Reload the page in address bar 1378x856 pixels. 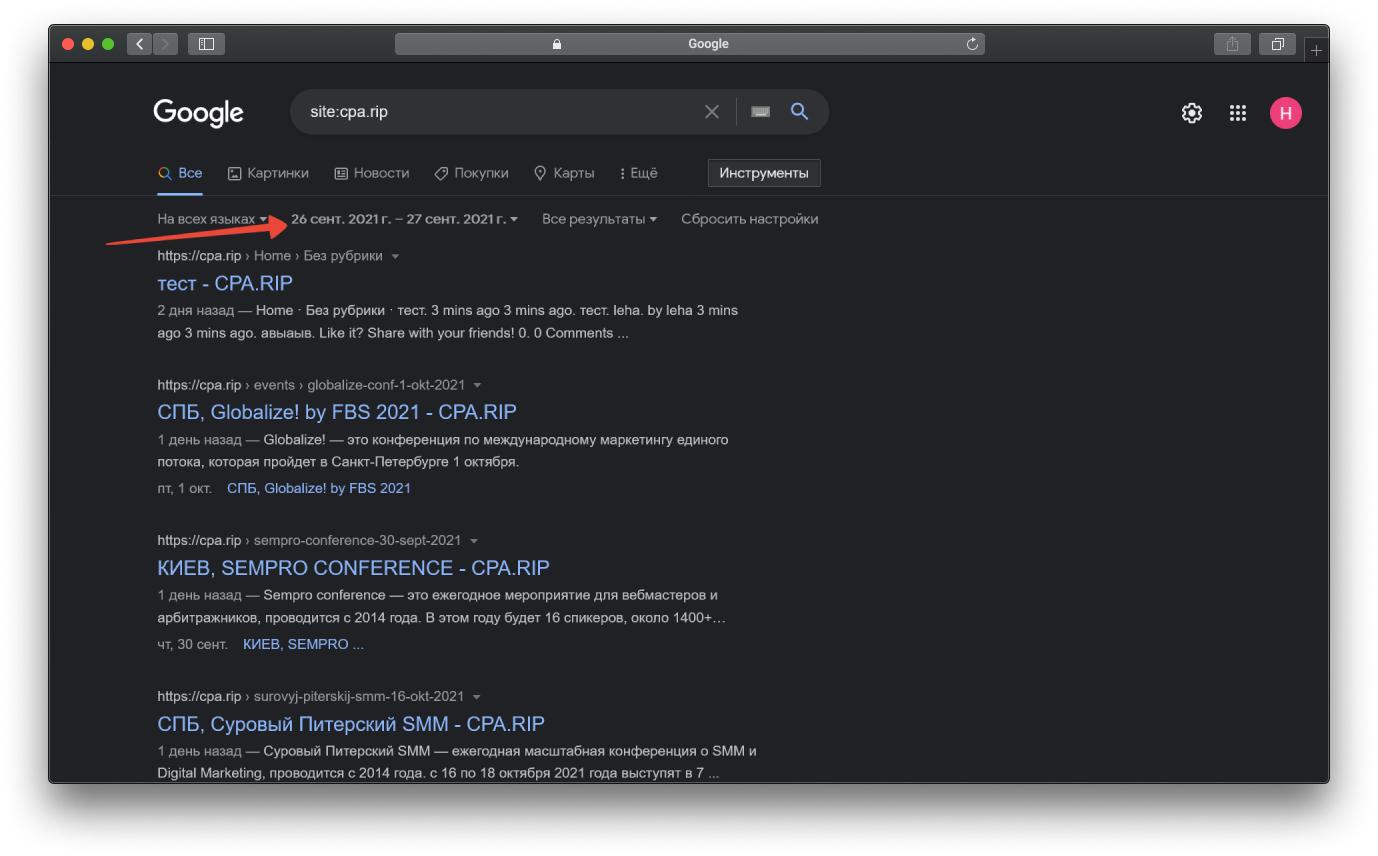click(x=971, y=44)
